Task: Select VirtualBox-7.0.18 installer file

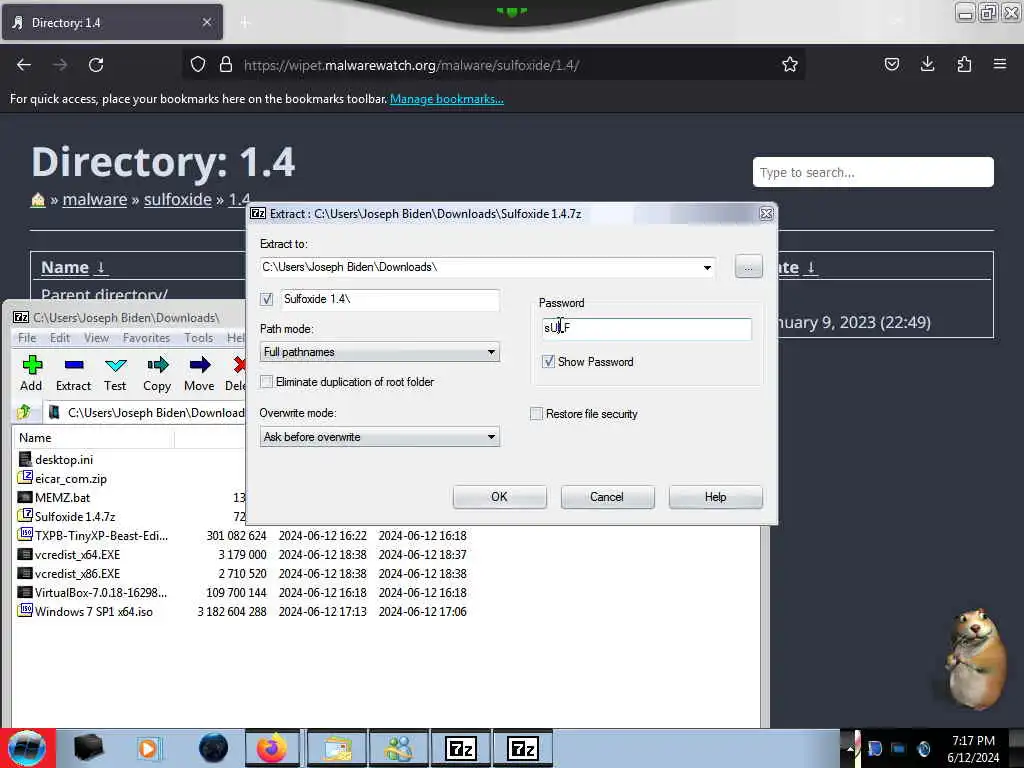Action: (101, 592)
